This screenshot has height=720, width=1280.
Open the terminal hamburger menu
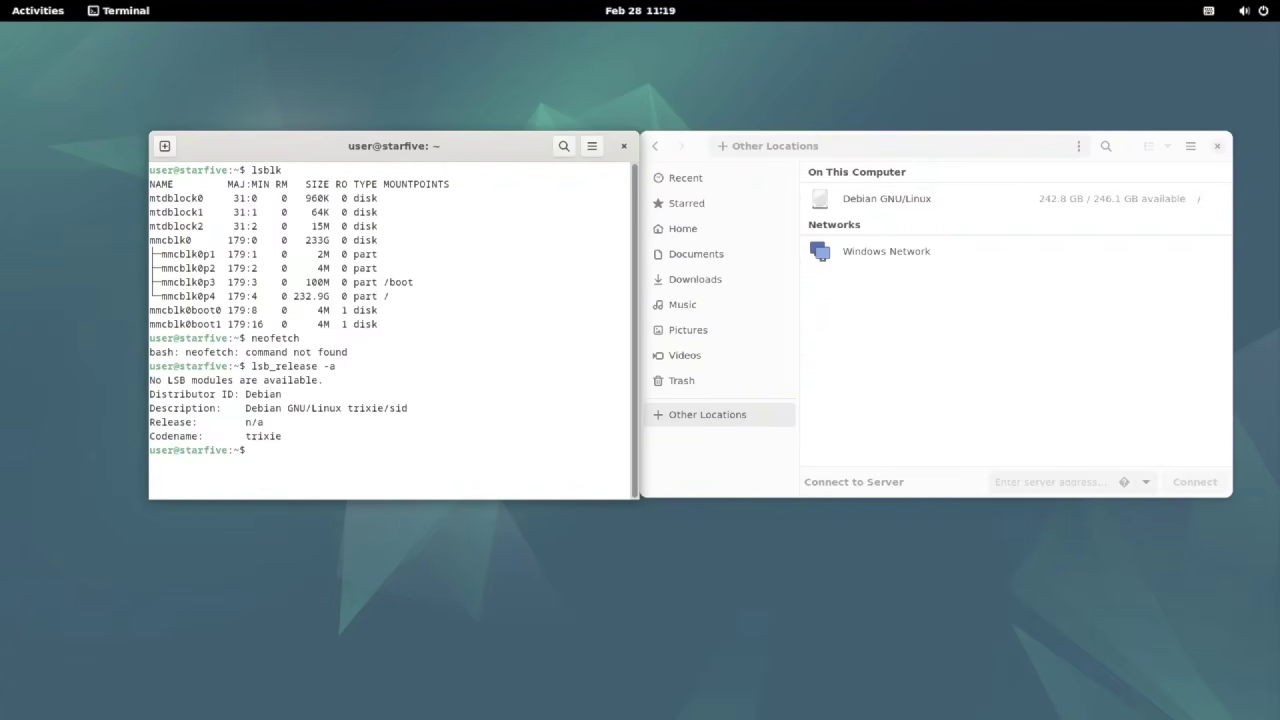592,146
